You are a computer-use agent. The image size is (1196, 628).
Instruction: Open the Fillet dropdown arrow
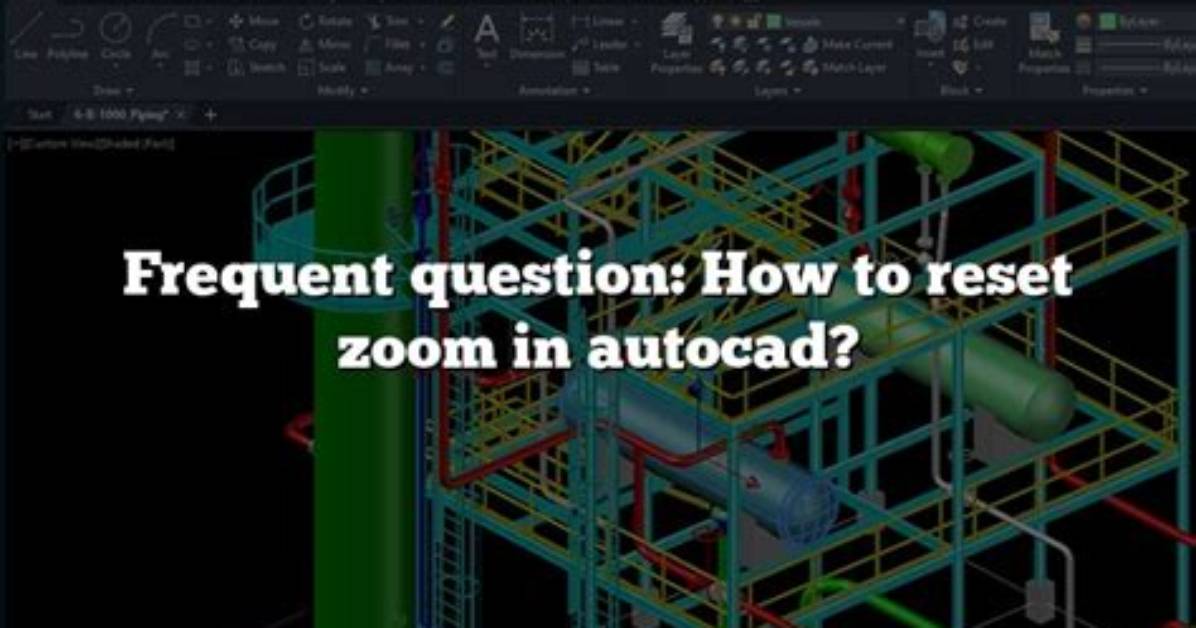[422, 46]
